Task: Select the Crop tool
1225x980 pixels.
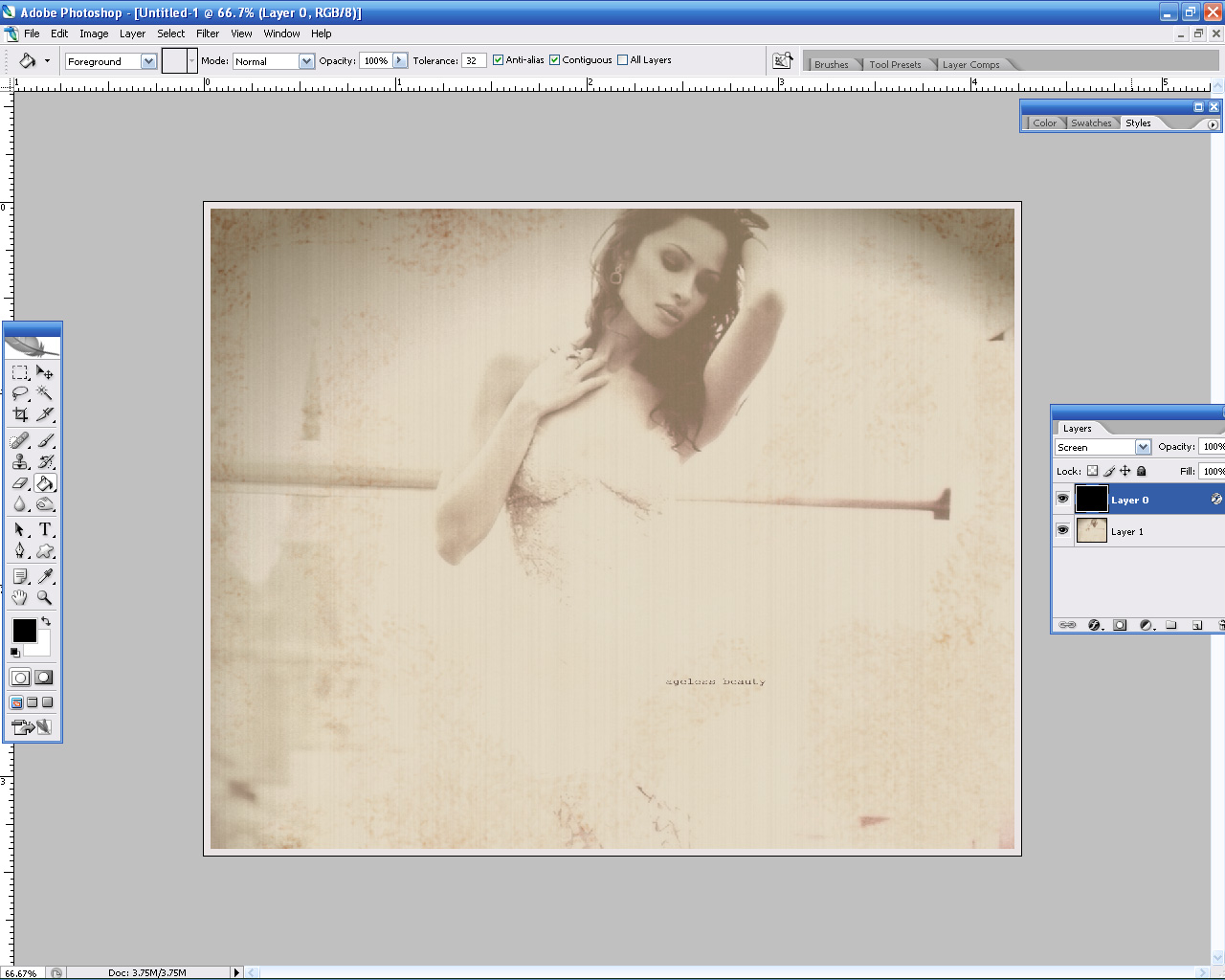Action: [x=20, y=414]
